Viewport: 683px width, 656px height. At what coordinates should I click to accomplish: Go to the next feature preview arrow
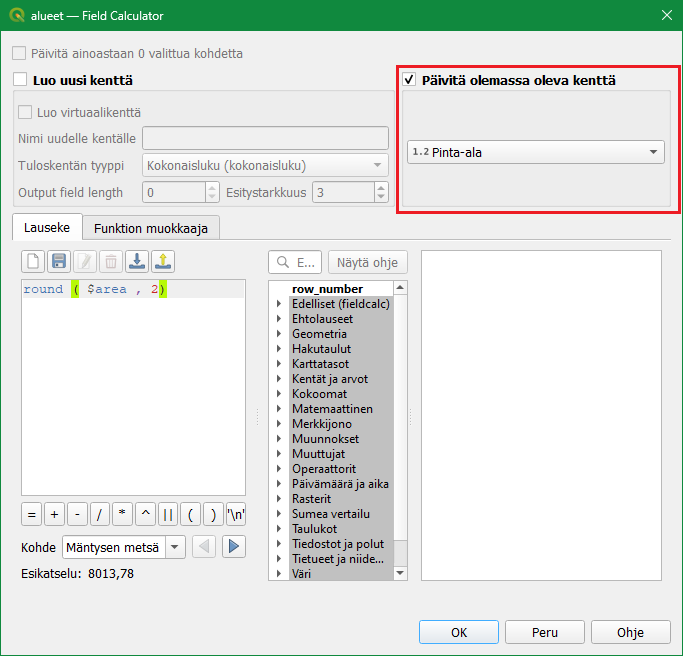pyautogui.click(x=233, y=547)
